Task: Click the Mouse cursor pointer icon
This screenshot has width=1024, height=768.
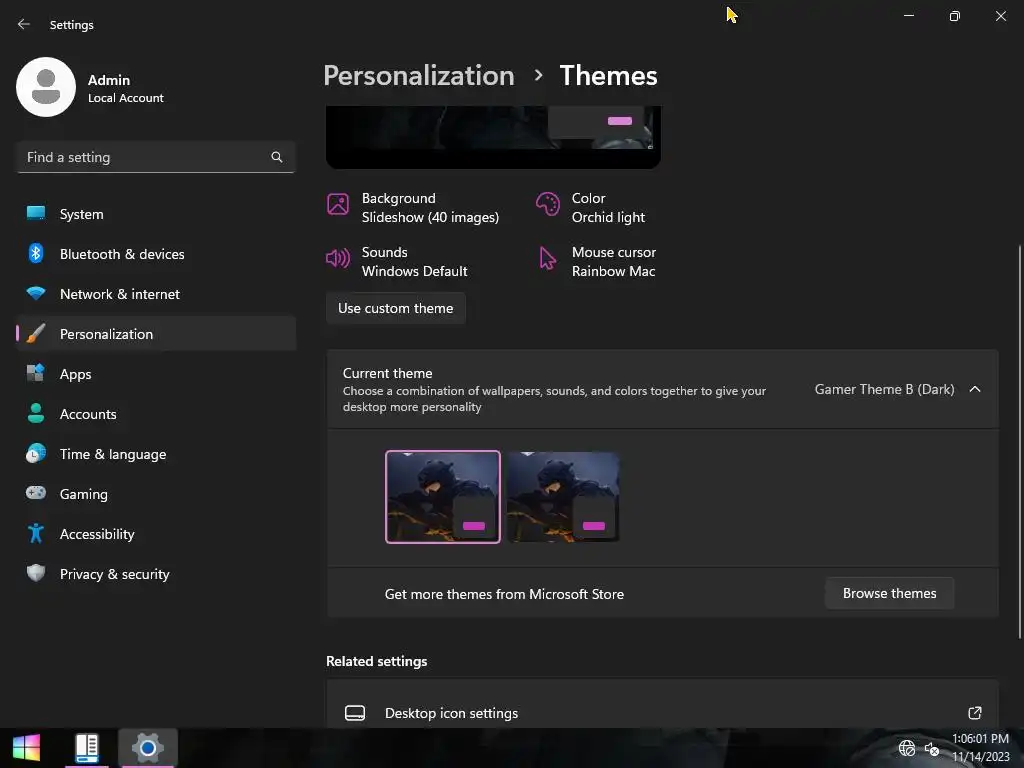Action: tap(547, 258)
